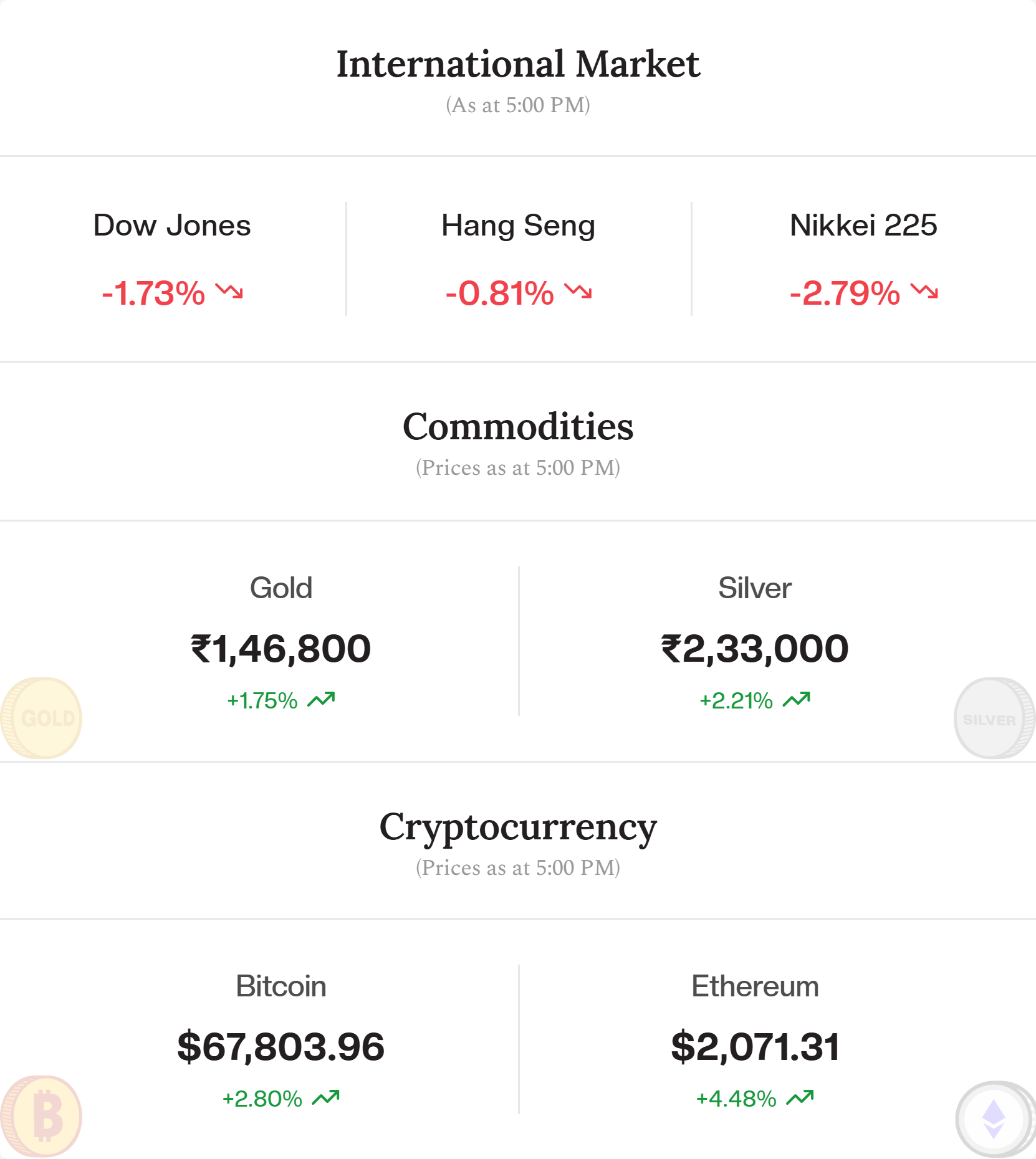Viewport: 1036px width, 1159px height.
Task: Open the Dow Jones index label
Action: (172, 225)
